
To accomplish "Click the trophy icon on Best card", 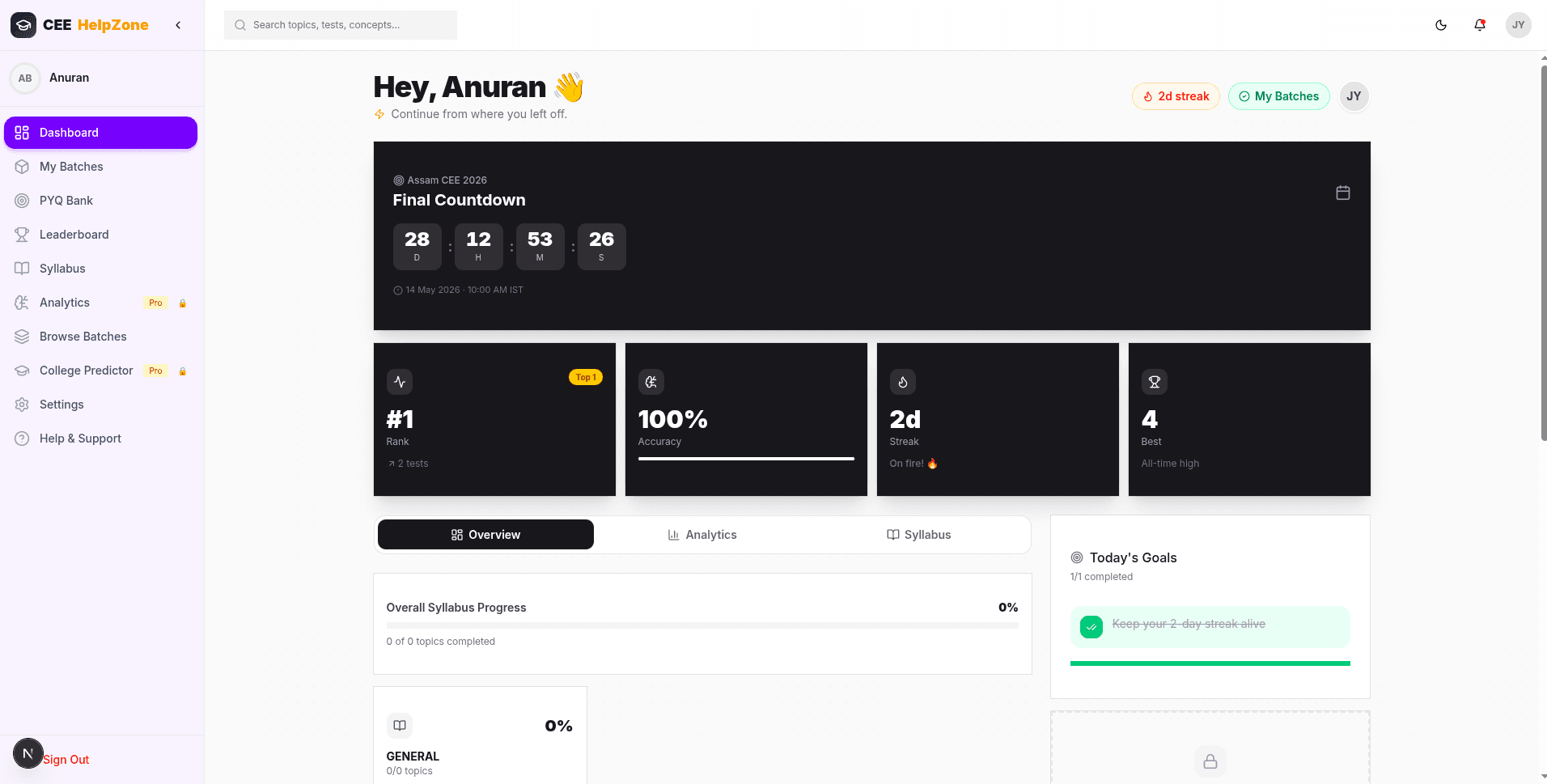I will pos(1155,382).
